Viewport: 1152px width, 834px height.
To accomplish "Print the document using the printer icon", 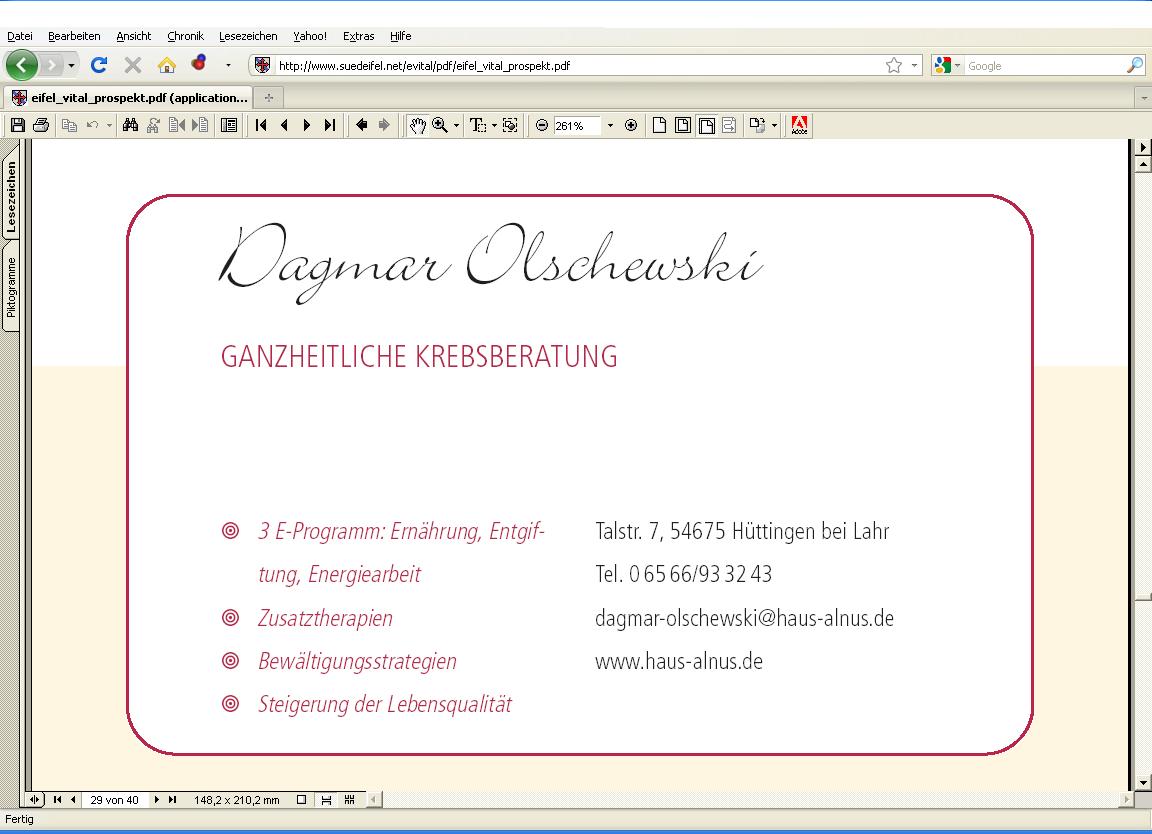I will (x=41, y=125).
